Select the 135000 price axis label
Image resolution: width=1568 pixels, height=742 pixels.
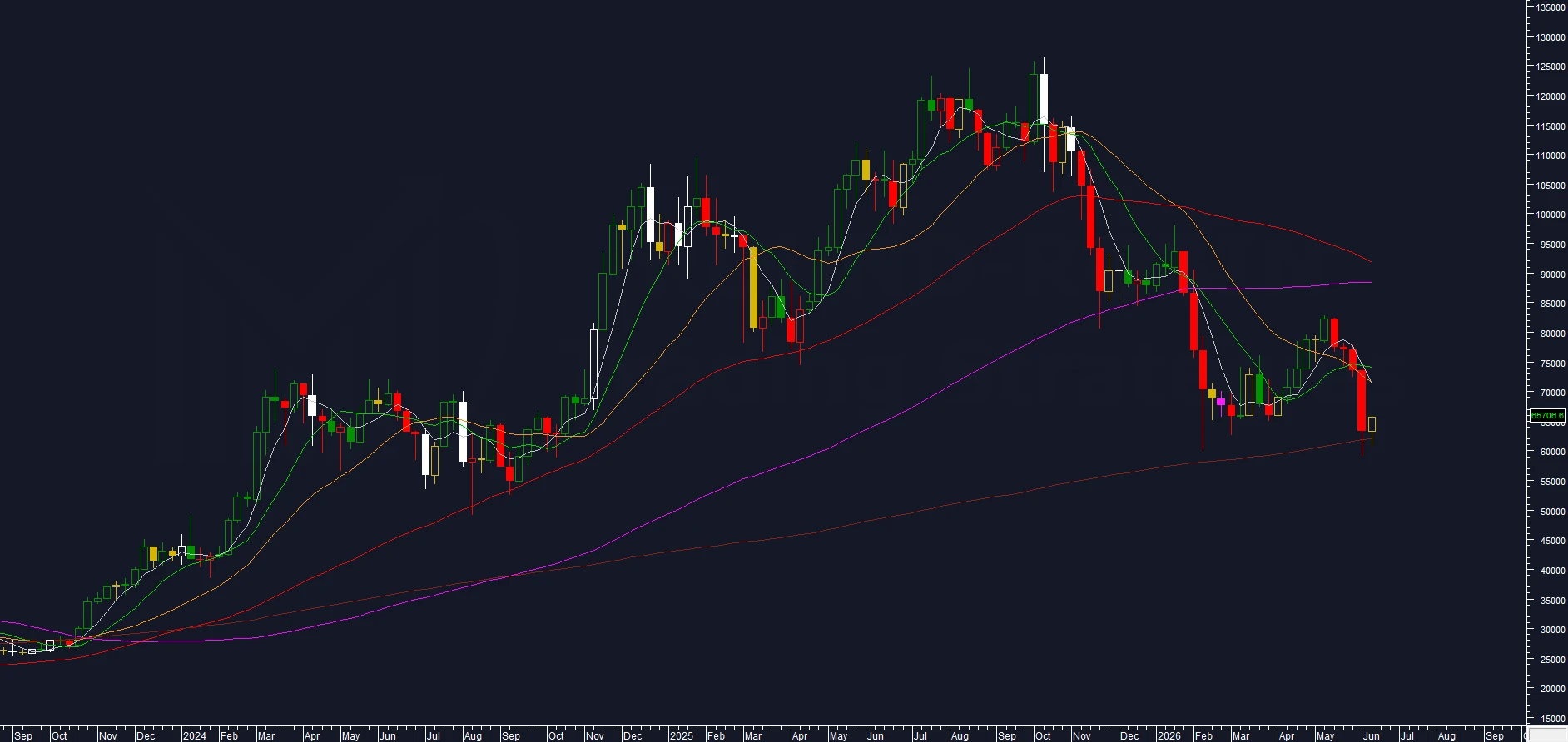point(1551,7)
